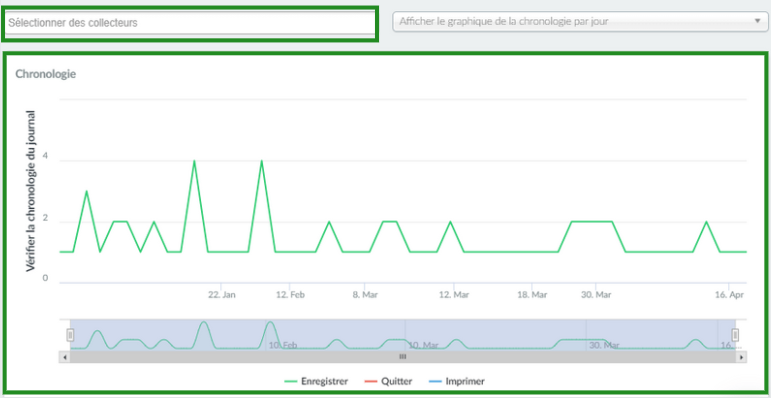Click the 30. Mar axis label
The height and width of the screenshot is (398, 771).
click(x=596, y=295)
